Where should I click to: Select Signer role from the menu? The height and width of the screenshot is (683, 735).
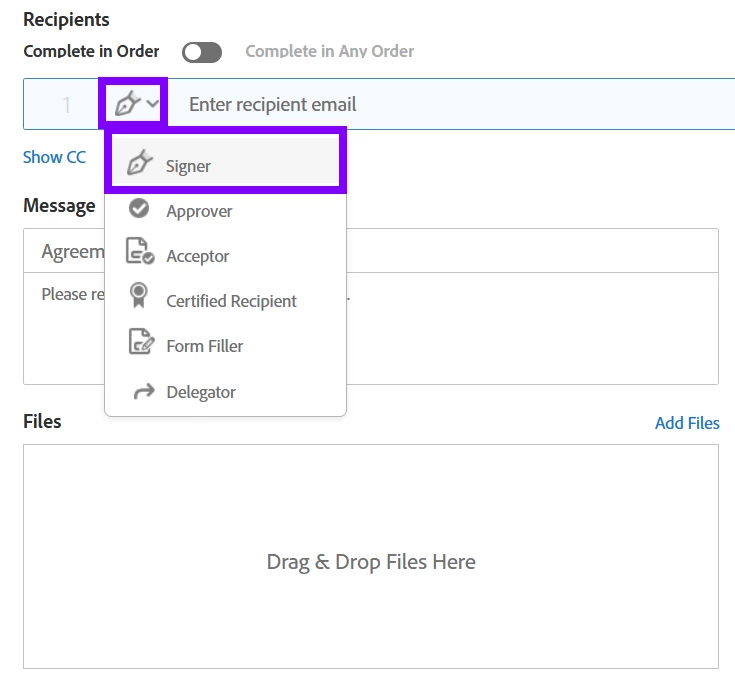225,160
